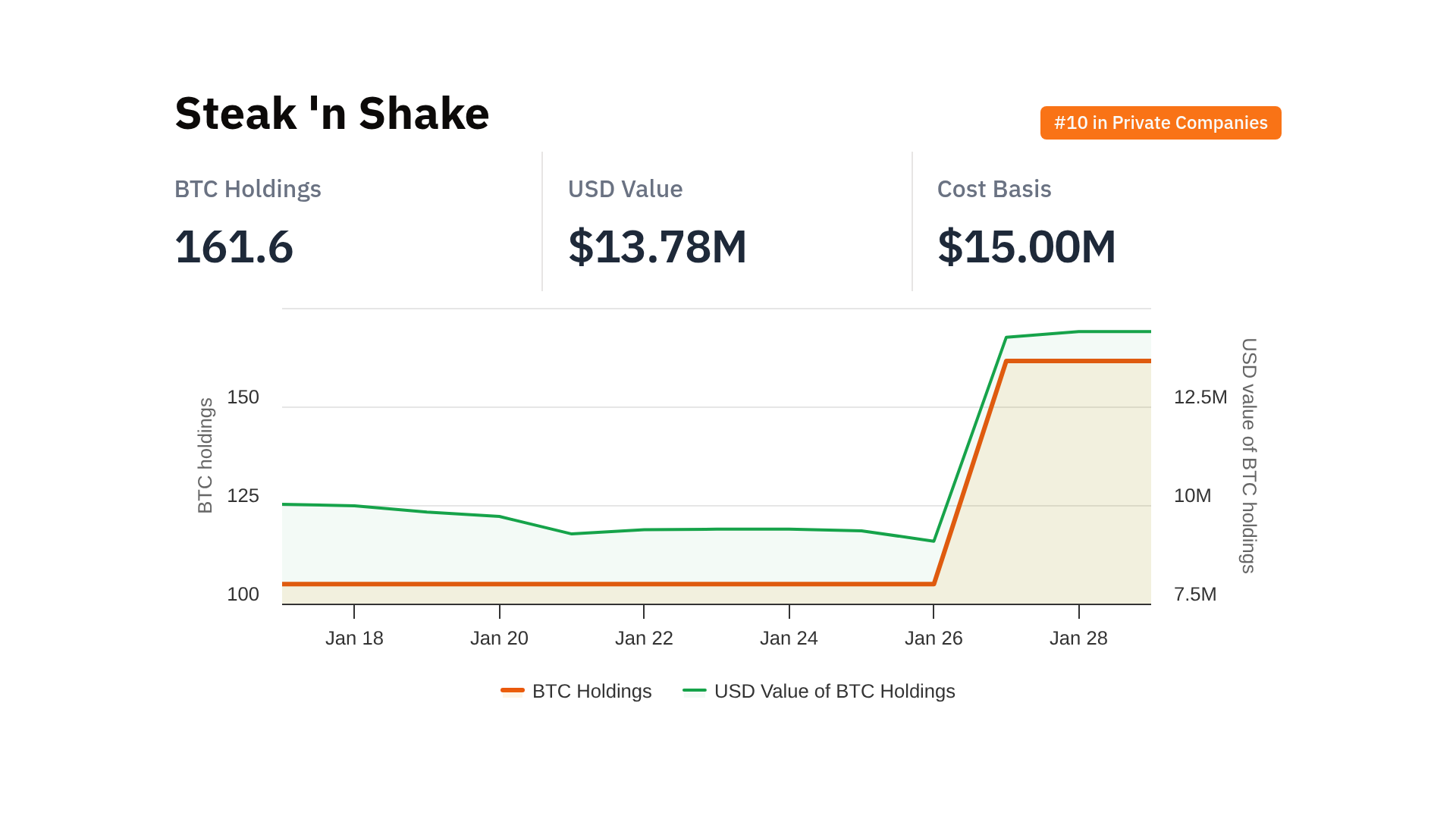This screenshot has width=1456, height=819.
Task: Click the Cost Basis label
Action: 994,189
